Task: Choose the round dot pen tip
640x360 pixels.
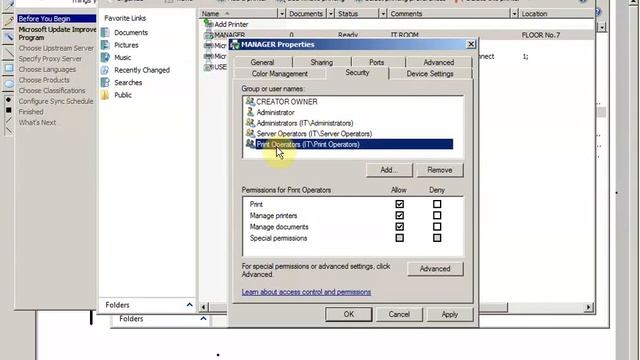Action: (x=8, y=100)
